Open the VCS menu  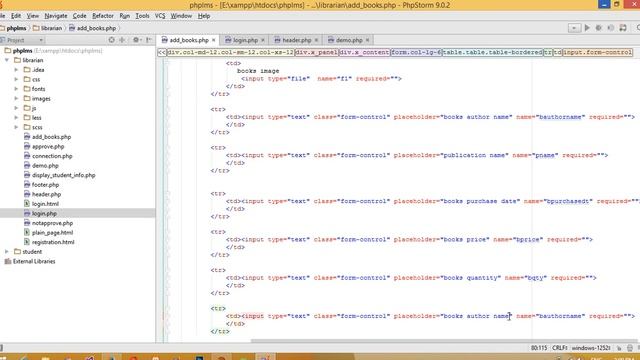pyautogui.click(x=160, y=16)
